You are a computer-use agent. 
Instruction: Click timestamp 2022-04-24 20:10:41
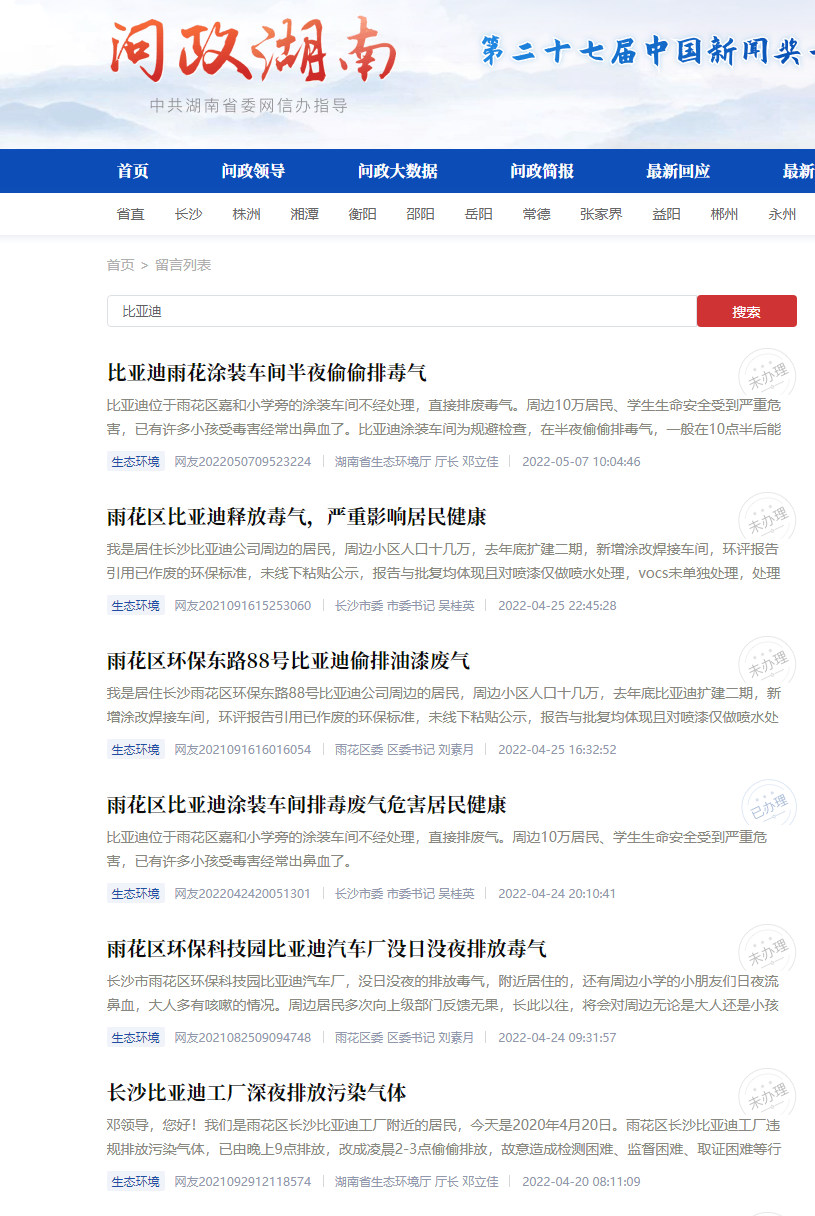pos(557,894)
